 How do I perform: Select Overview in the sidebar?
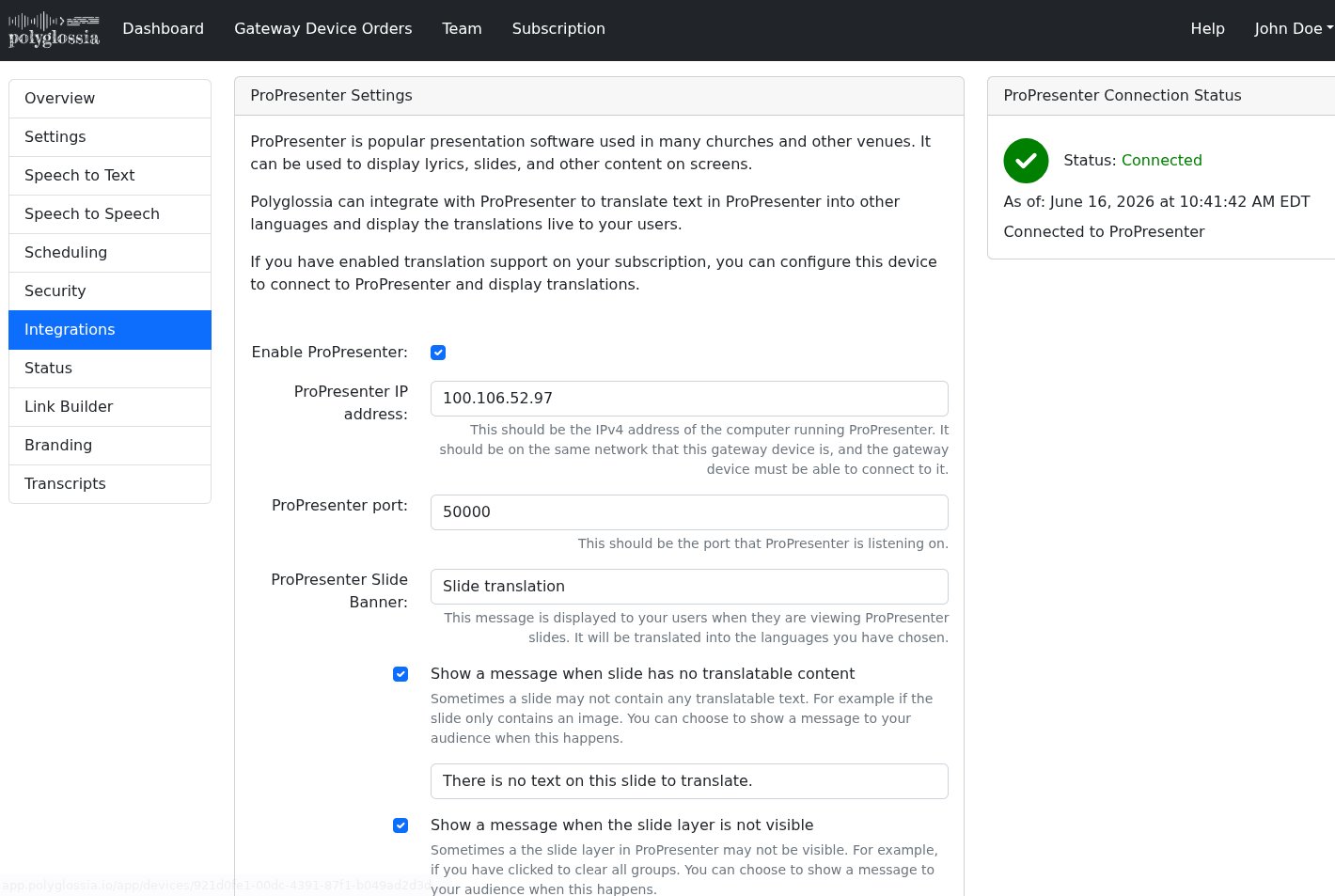coord(110,99)
